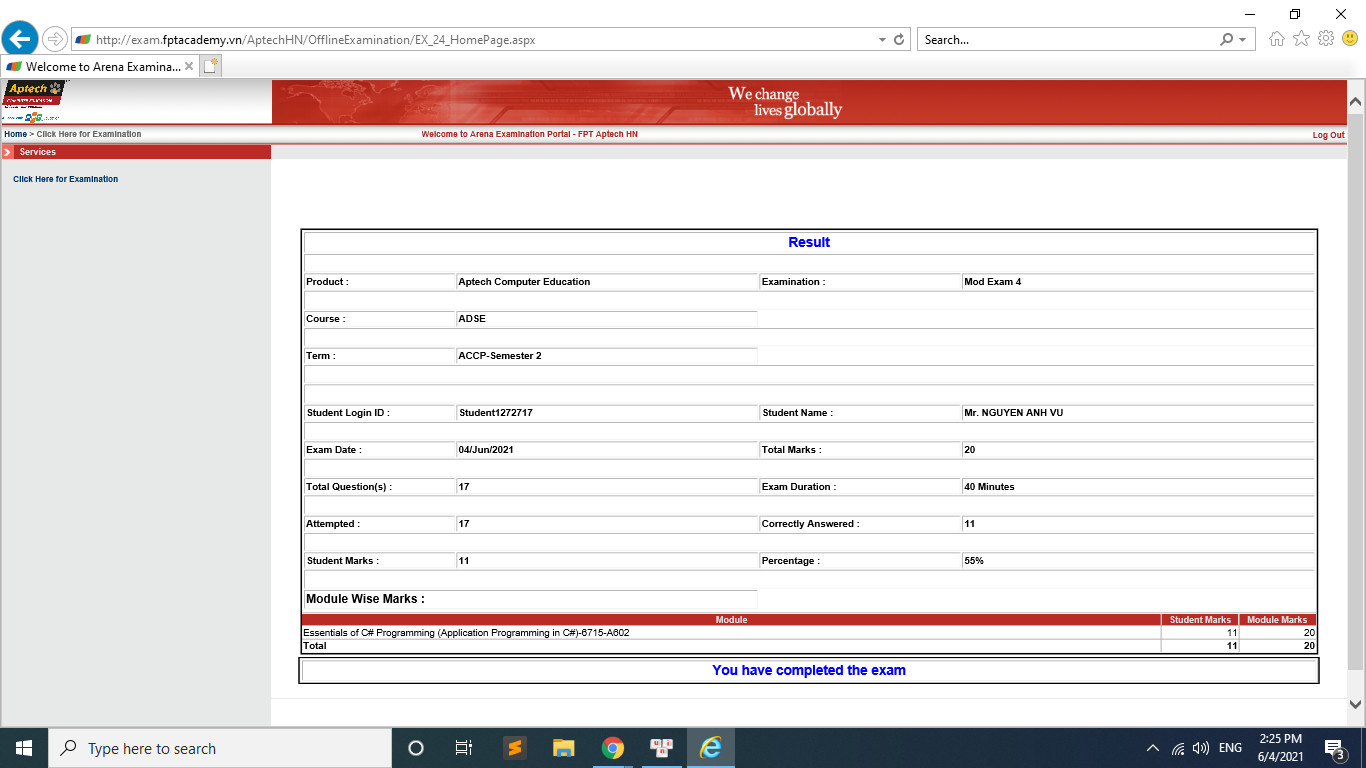1366x768 pixels.
Task: Click the vertical scrollbar thumb
Action: [x=1356, y=392]
